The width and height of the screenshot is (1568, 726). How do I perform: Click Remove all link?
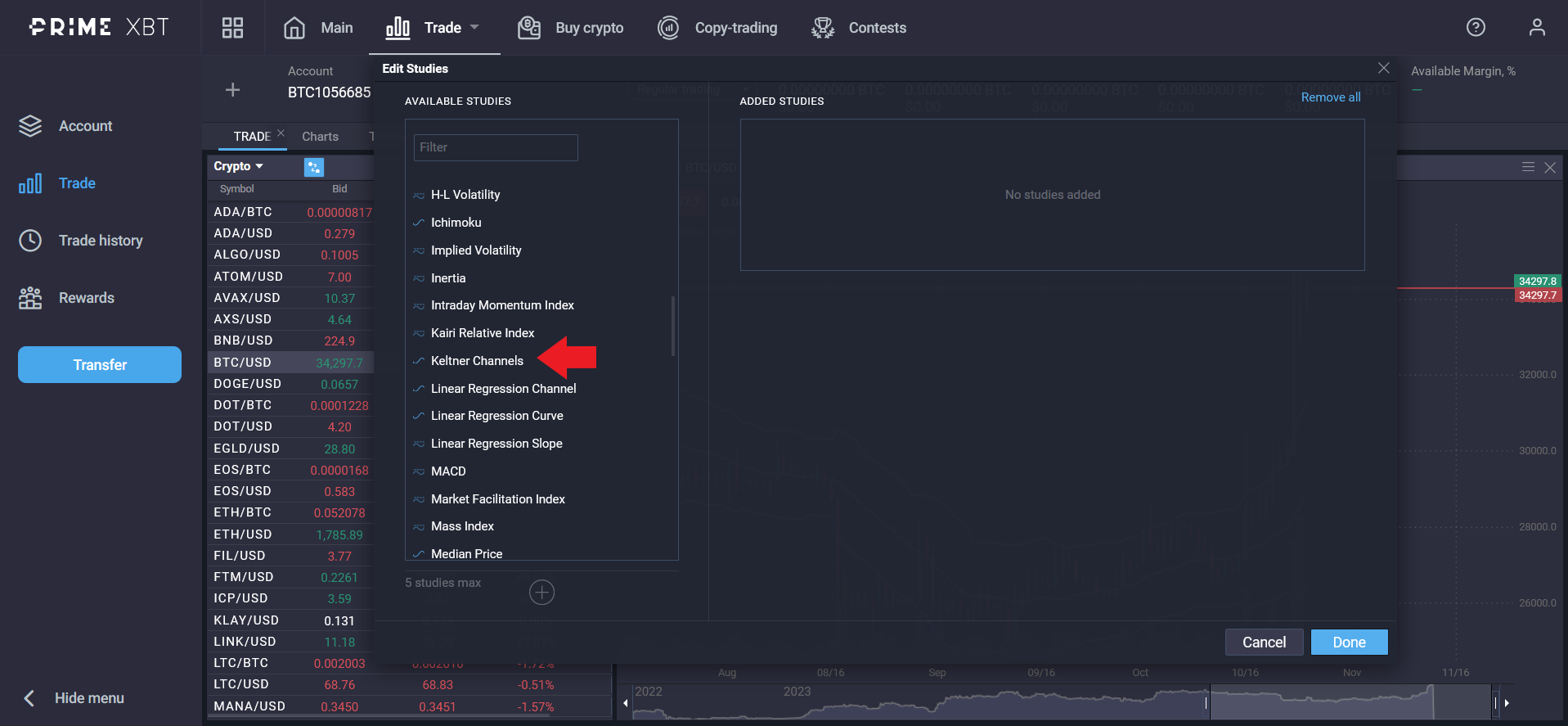1331,97
